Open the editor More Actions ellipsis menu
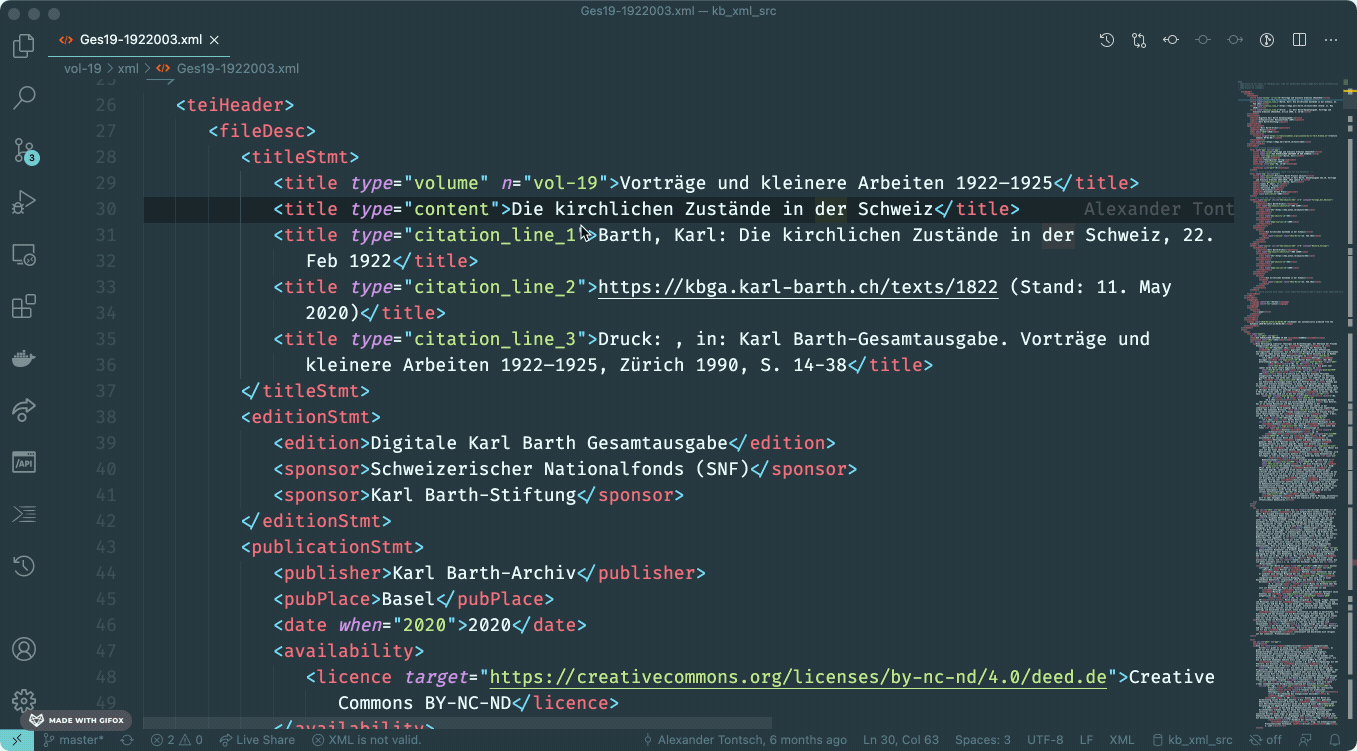The height and width of the screenshot is (751, 1357). pyautogui.click(x=1331, y=40)
